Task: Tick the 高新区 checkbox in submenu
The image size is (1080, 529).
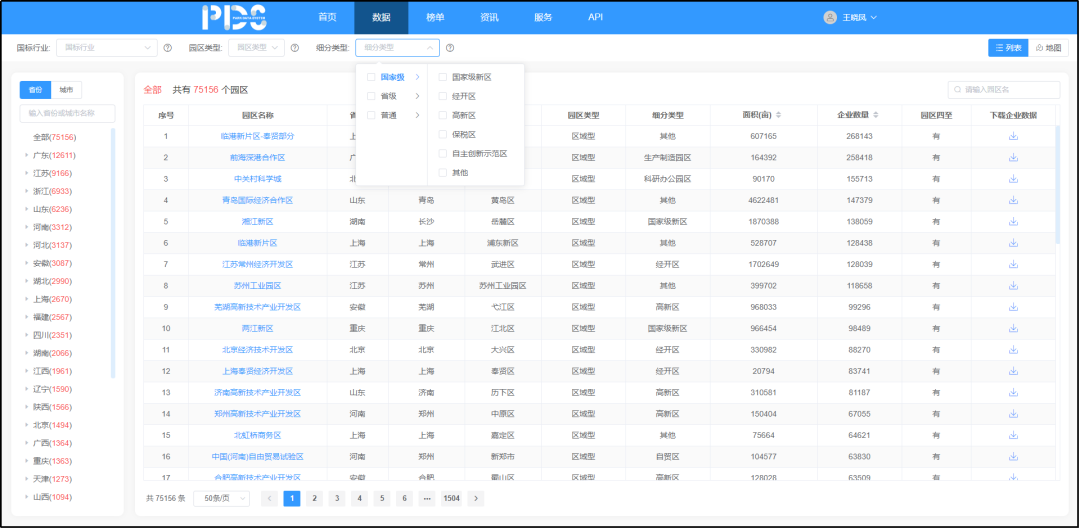Action: click(x=443, y=115)
